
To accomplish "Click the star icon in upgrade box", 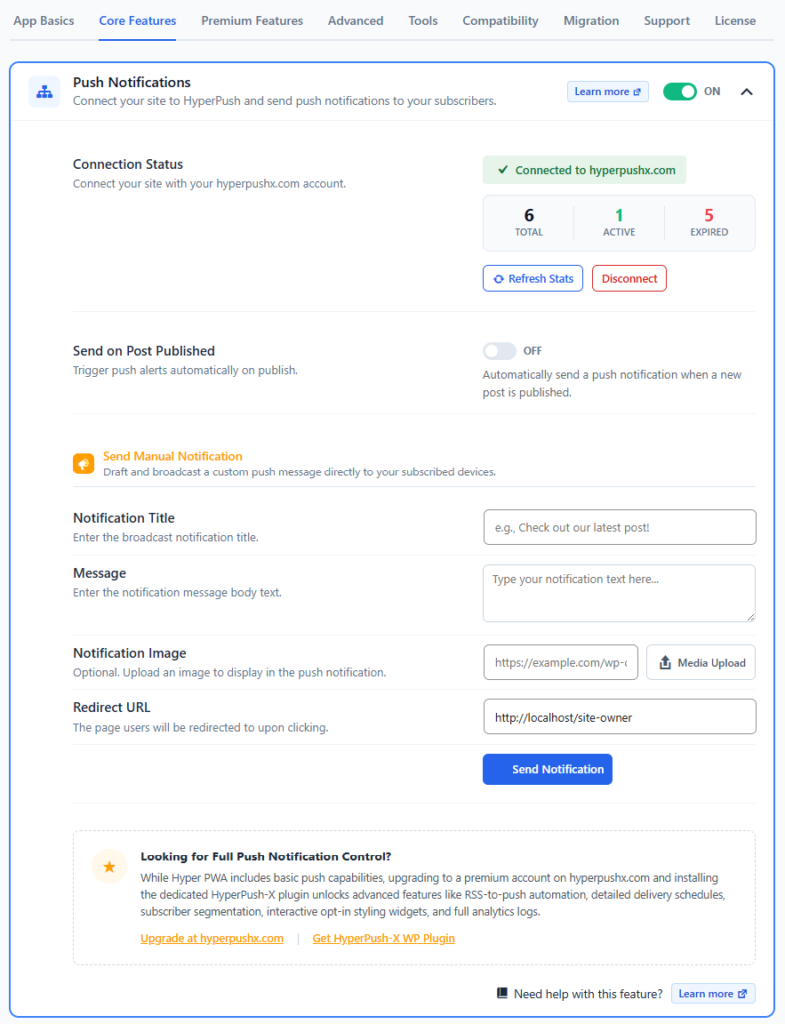I will pos(109,867).
